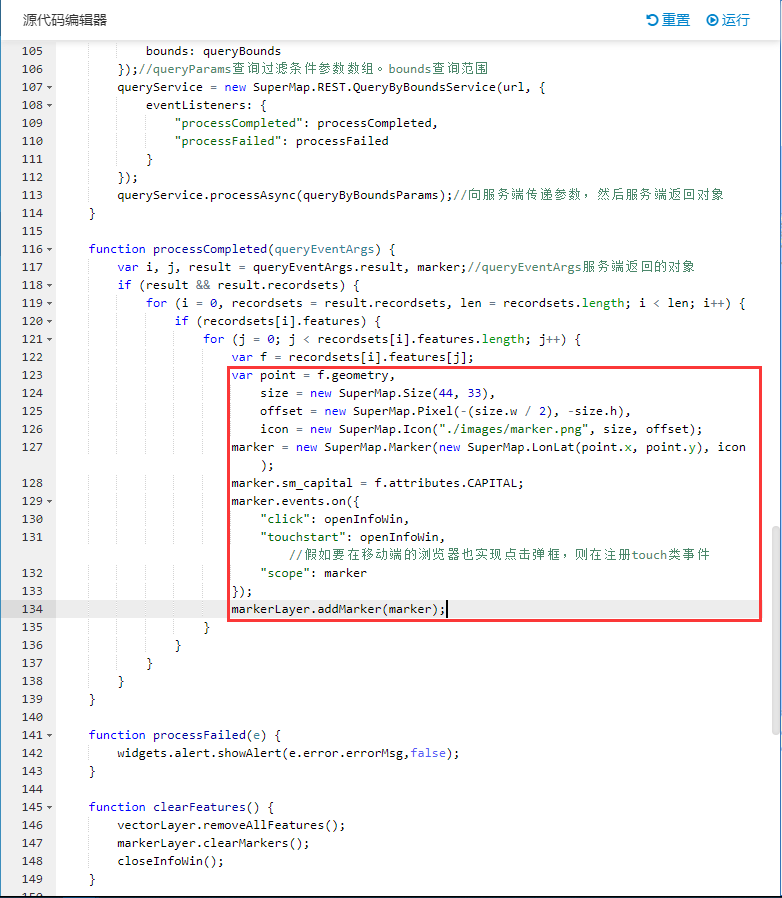Click "widgets.alert.showAlert" call text
The image size is (782, 898).
(x=199, y=753)
